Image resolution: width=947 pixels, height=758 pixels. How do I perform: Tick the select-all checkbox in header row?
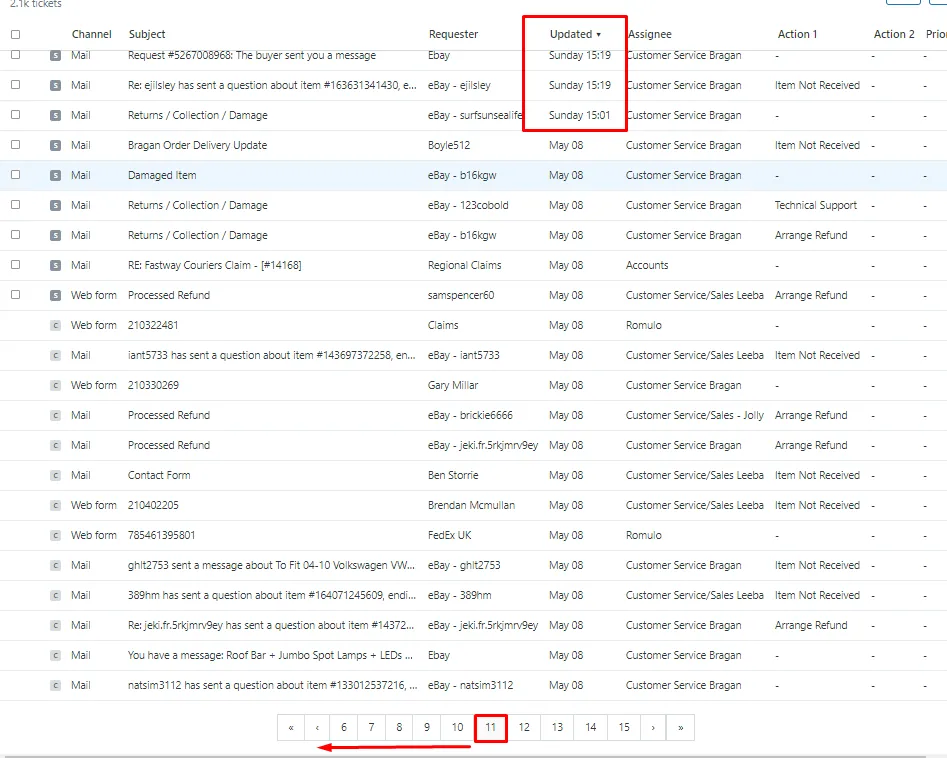pos(16,34)
